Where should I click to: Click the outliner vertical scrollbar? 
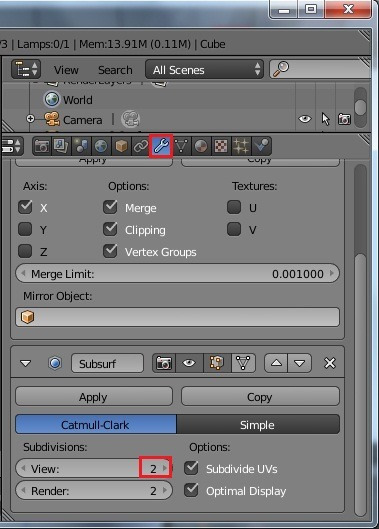[361, 107]
